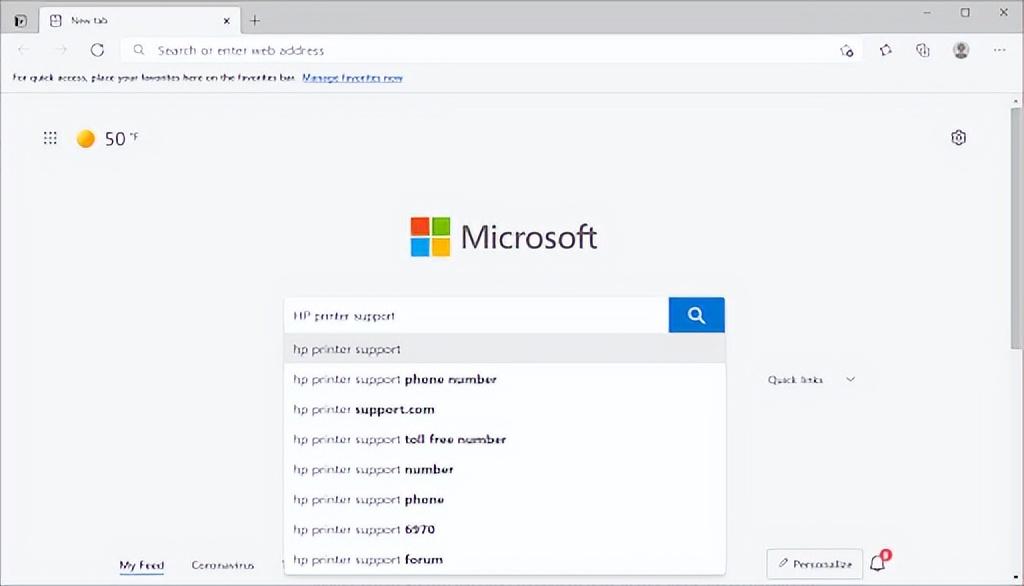
Task: Choose suggestion hp printer support 6970
Action: (504, 529)
